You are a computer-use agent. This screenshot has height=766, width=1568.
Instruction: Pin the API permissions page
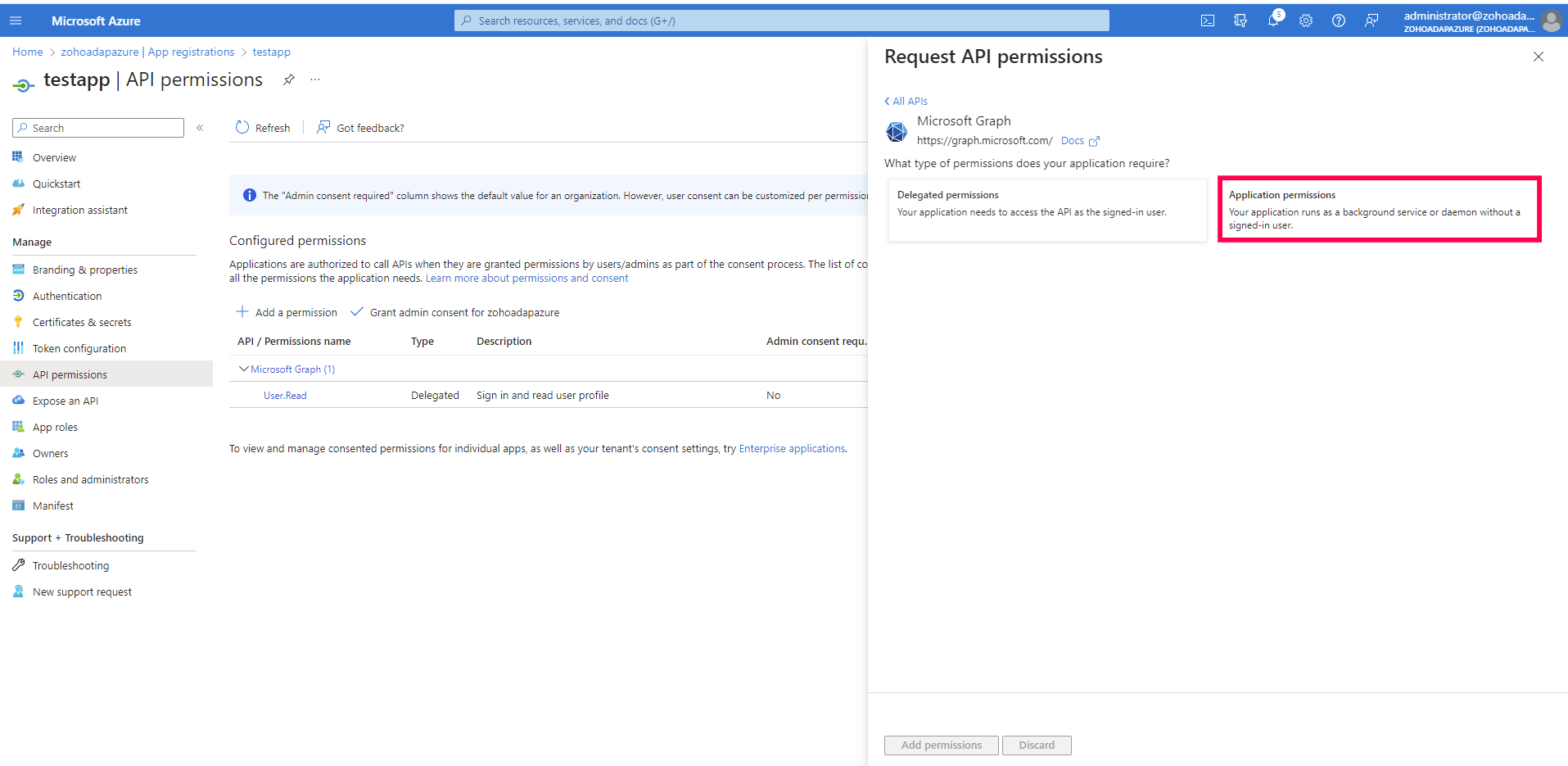pyautogui.click(x=287, y=79)
